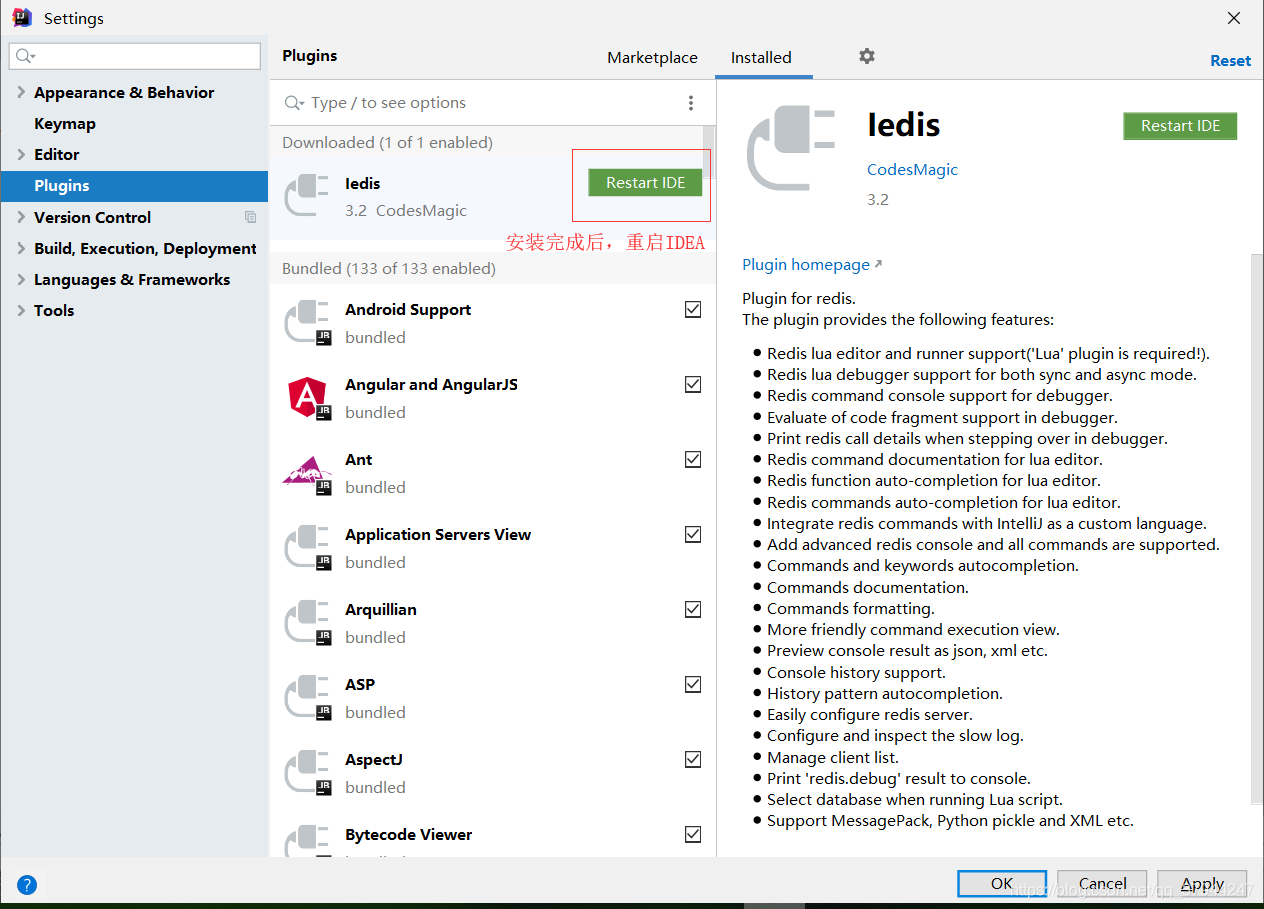This screenshot has height=909, width=1264.
Task: Uncheck the ASP plugin checkbox
Action: pos(693,684)
